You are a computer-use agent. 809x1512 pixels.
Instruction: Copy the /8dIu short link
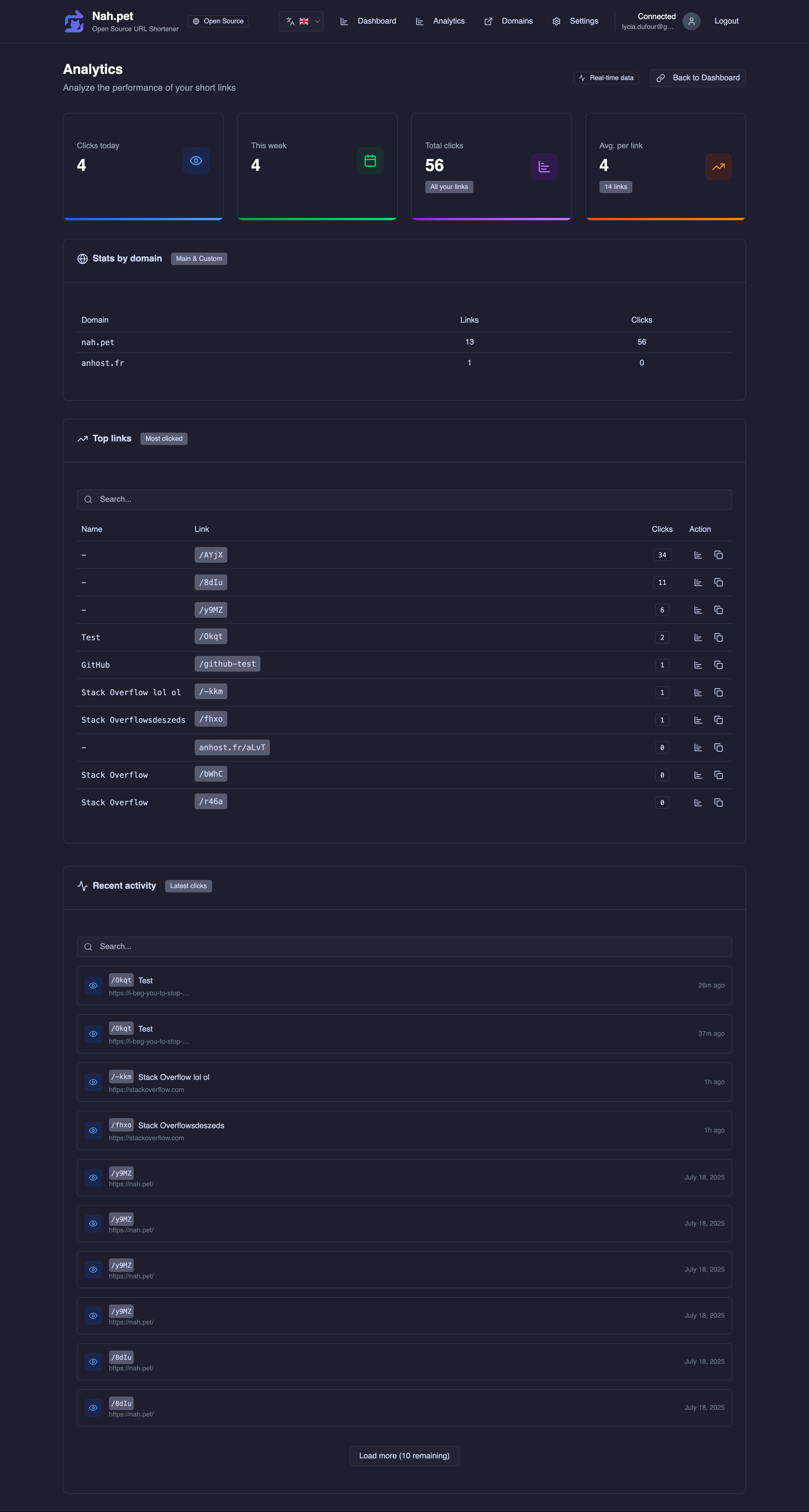(718, 582)
